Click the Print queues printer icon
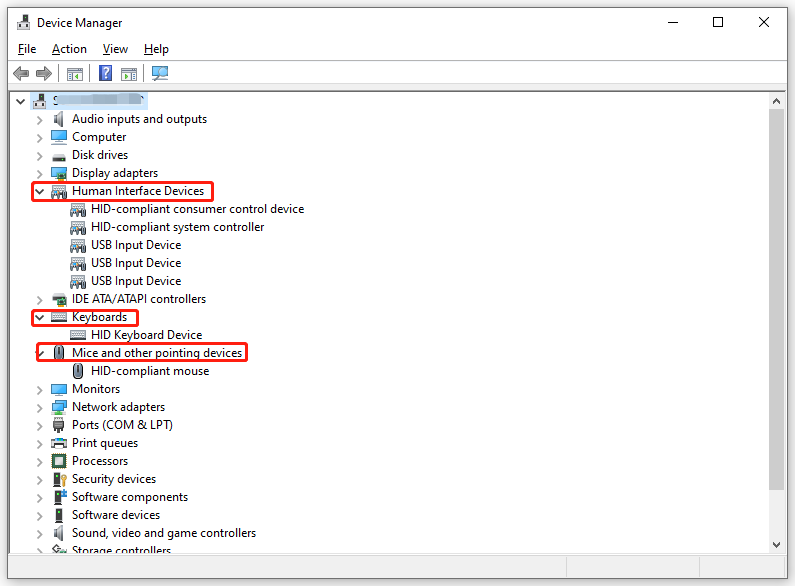The height and width of the screenshot is (586, 795). [x=59, y=443]
